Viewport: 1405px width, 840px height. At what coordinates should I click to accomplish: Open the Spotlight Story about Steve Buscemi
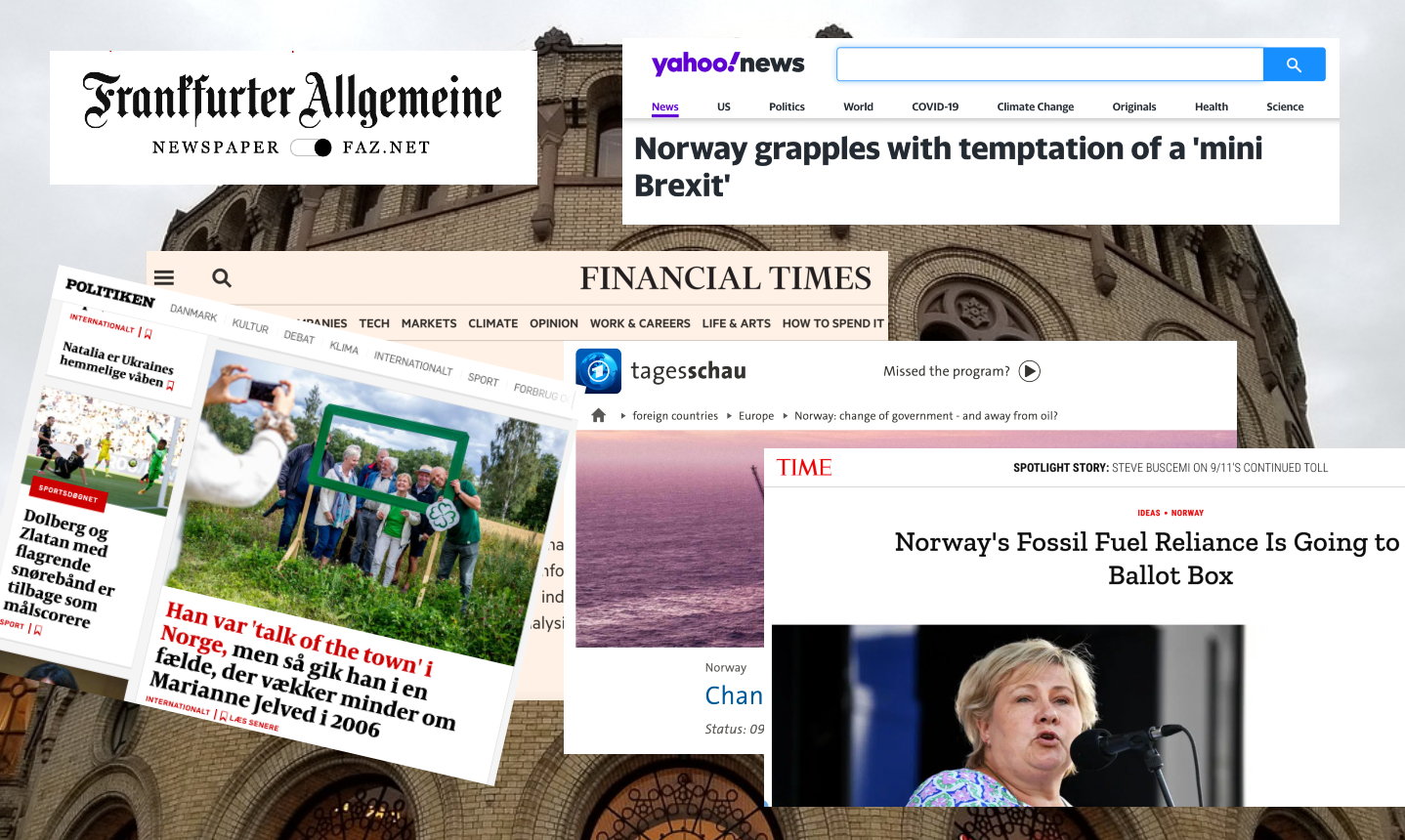(x=1171, y=468)
